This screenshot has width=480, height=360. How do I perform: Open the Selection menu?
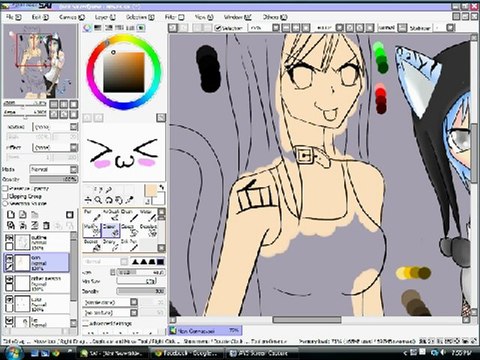click(x=140, y=17)
